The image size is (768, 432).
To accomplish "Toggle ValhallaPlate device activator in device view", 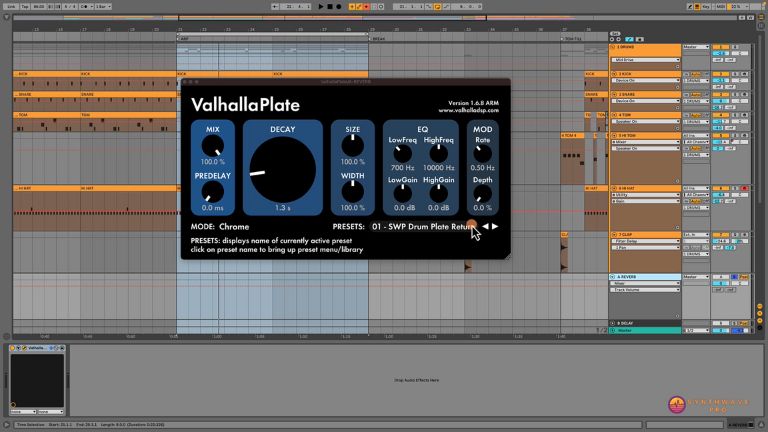I will [x=13, y=348].
